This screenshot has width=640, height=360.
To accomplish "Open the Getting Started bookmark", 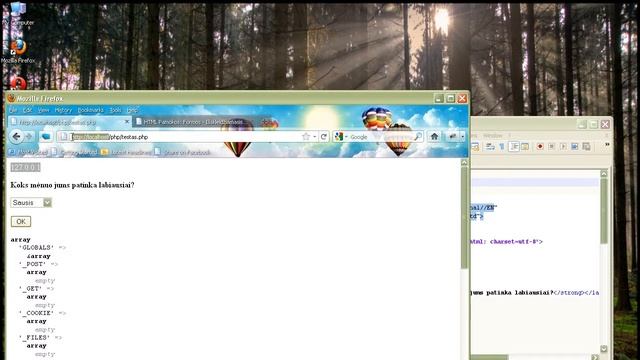I will pos(75,152).
